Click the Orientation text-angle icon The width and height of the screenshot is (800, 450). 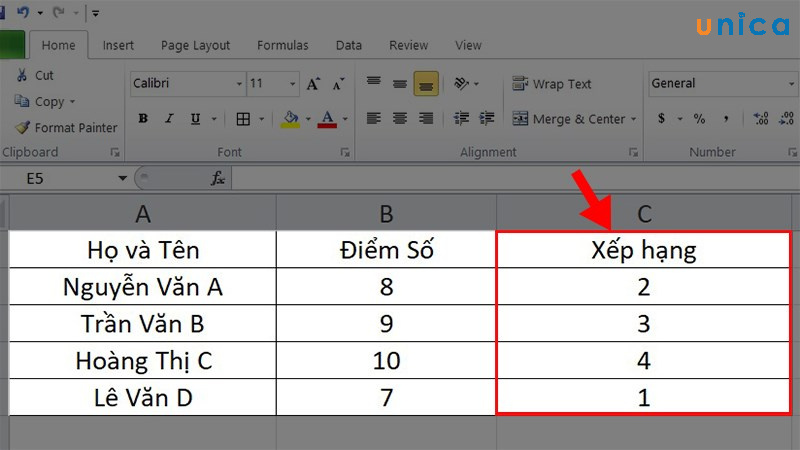(462, 83)
